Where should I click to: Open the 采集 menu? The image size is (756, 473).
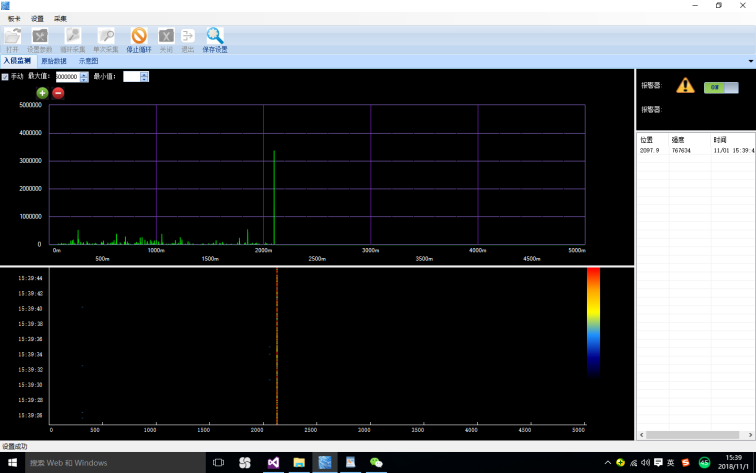coord(60,19)
